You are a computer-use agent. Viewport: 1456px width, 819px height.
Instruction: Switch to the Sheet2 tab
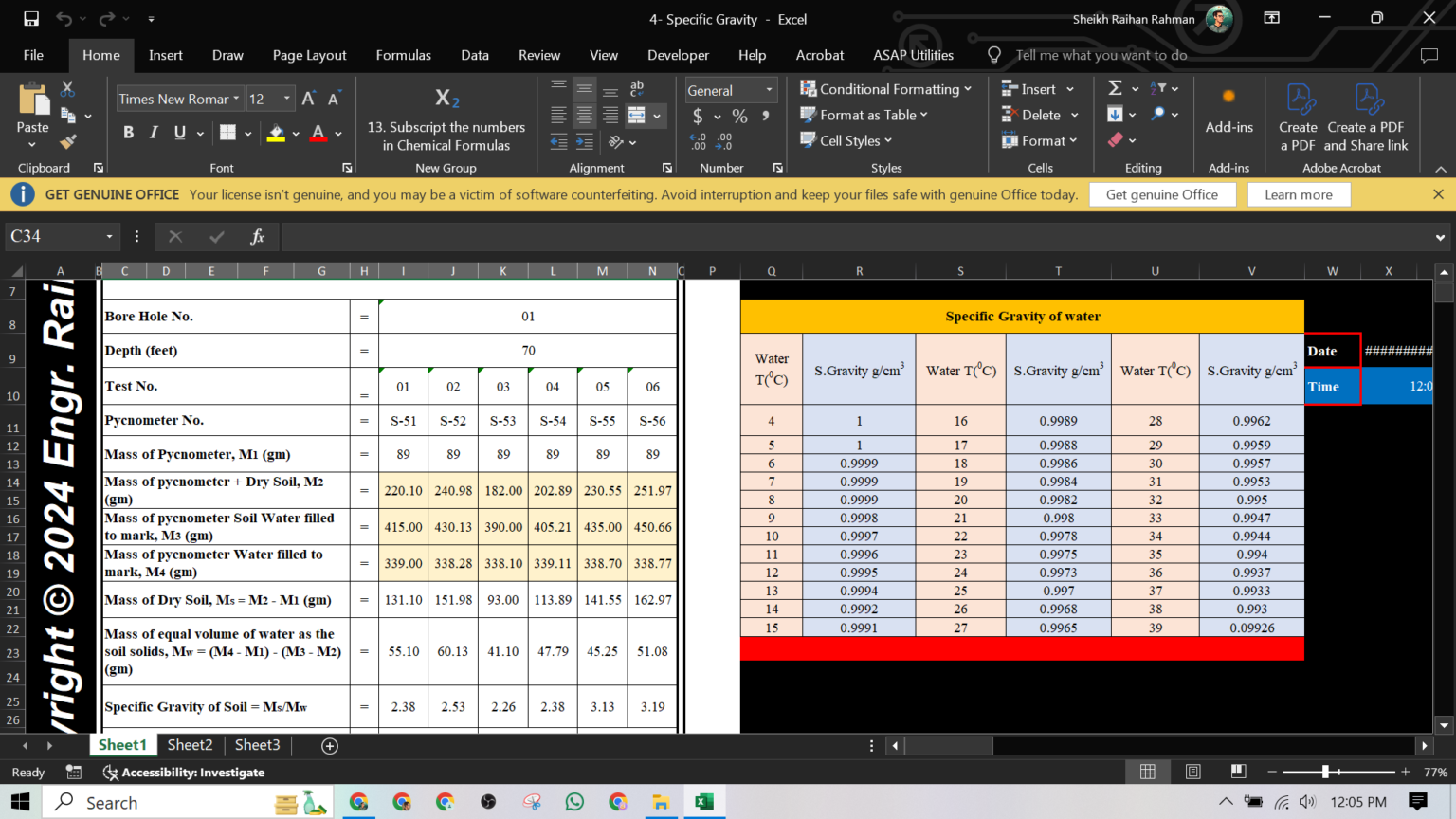point(190,745)
